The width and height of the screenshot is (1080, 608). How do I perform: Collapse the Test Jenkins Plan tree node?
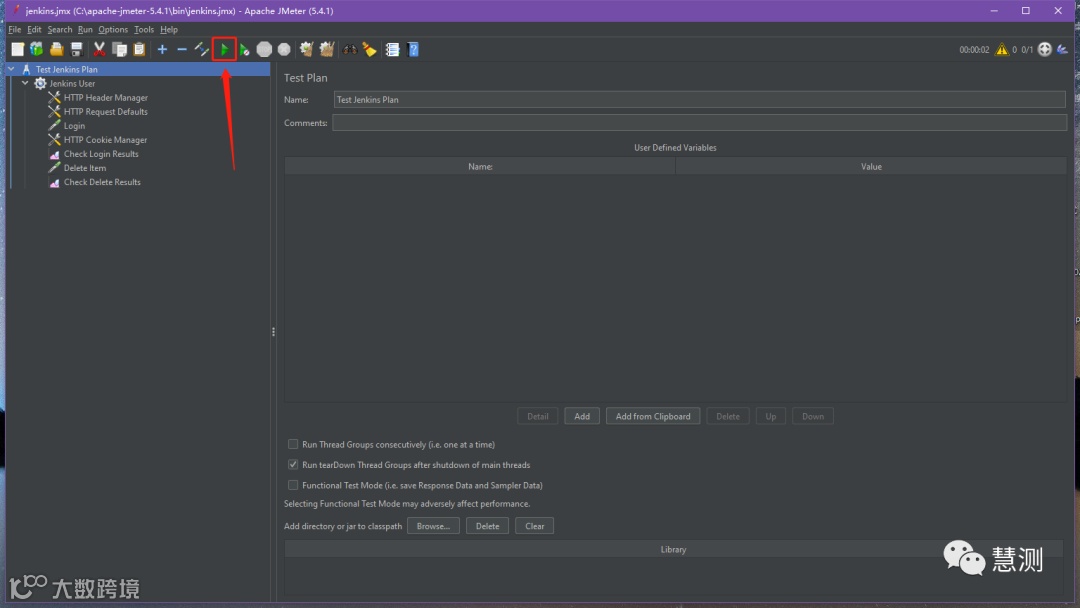click(x=11, y=69)
